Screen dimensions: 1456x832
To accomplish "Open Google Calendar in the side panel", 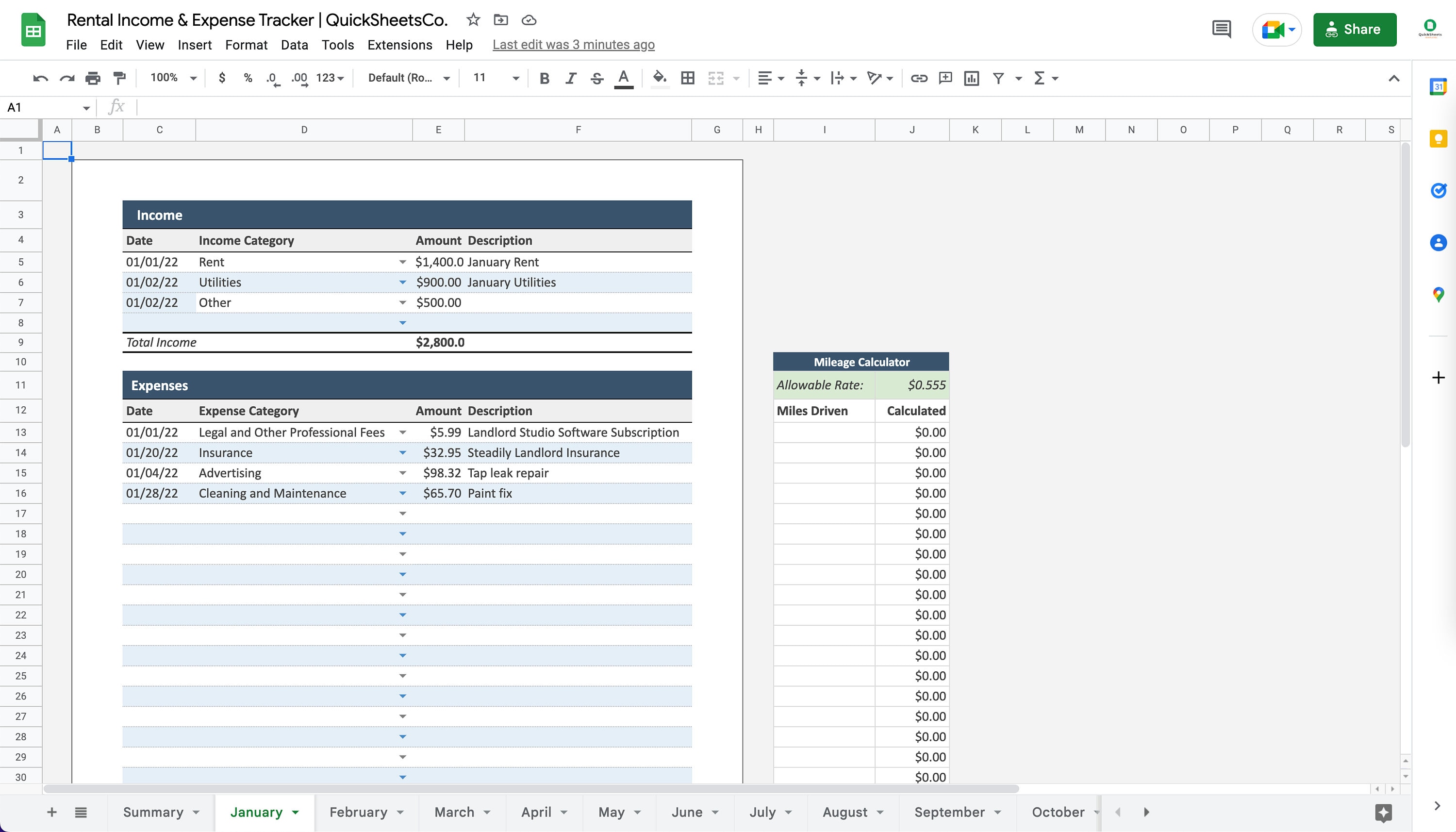I will 1439,86.
